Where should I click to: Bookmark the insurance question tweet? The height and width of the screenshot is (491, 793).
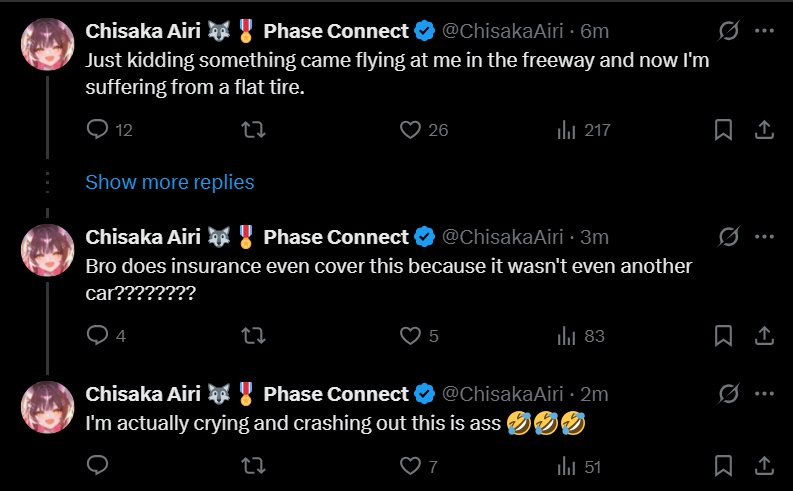point(723,336)
